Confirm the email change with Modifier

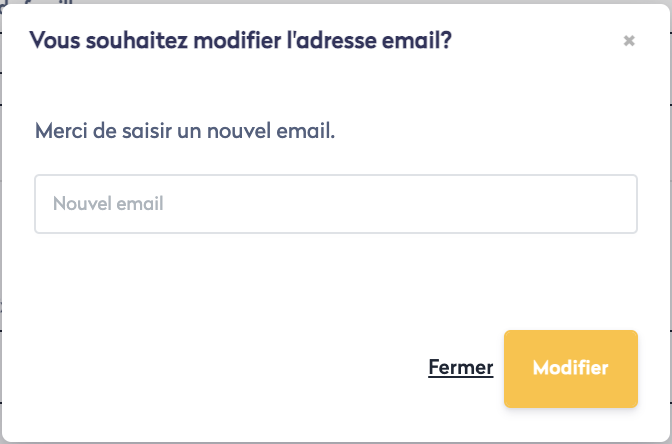[x=570, y=368]
